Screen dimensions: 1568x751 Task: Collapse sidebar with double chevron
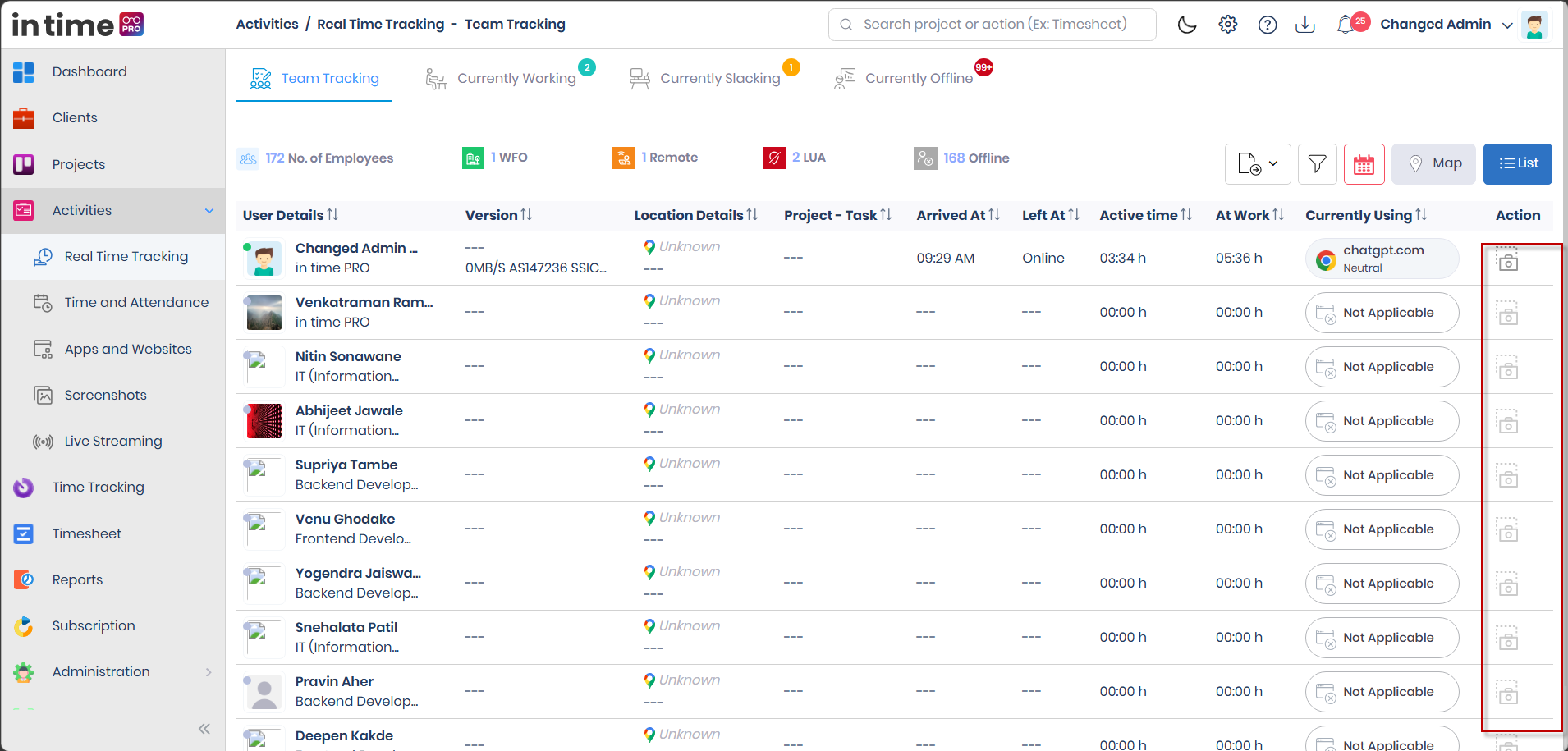pyautogui.click(x=204, y=729)
